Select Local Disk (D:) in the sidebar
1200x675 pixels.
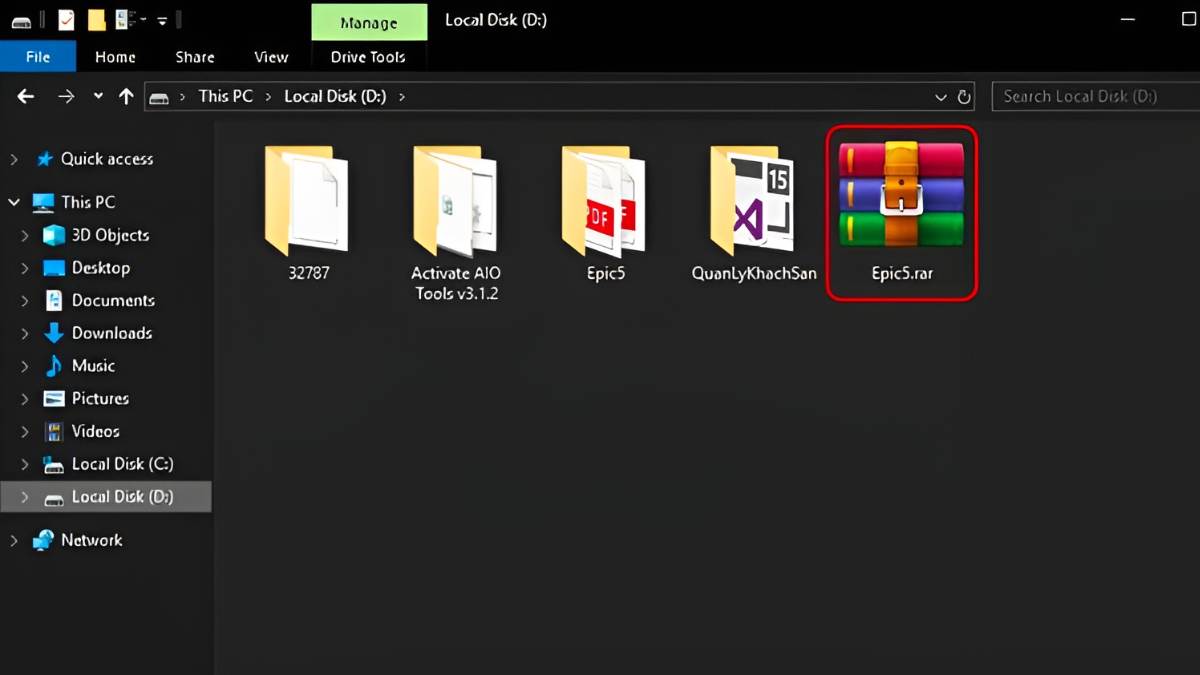pyautogui.click(x=122, y=496)
